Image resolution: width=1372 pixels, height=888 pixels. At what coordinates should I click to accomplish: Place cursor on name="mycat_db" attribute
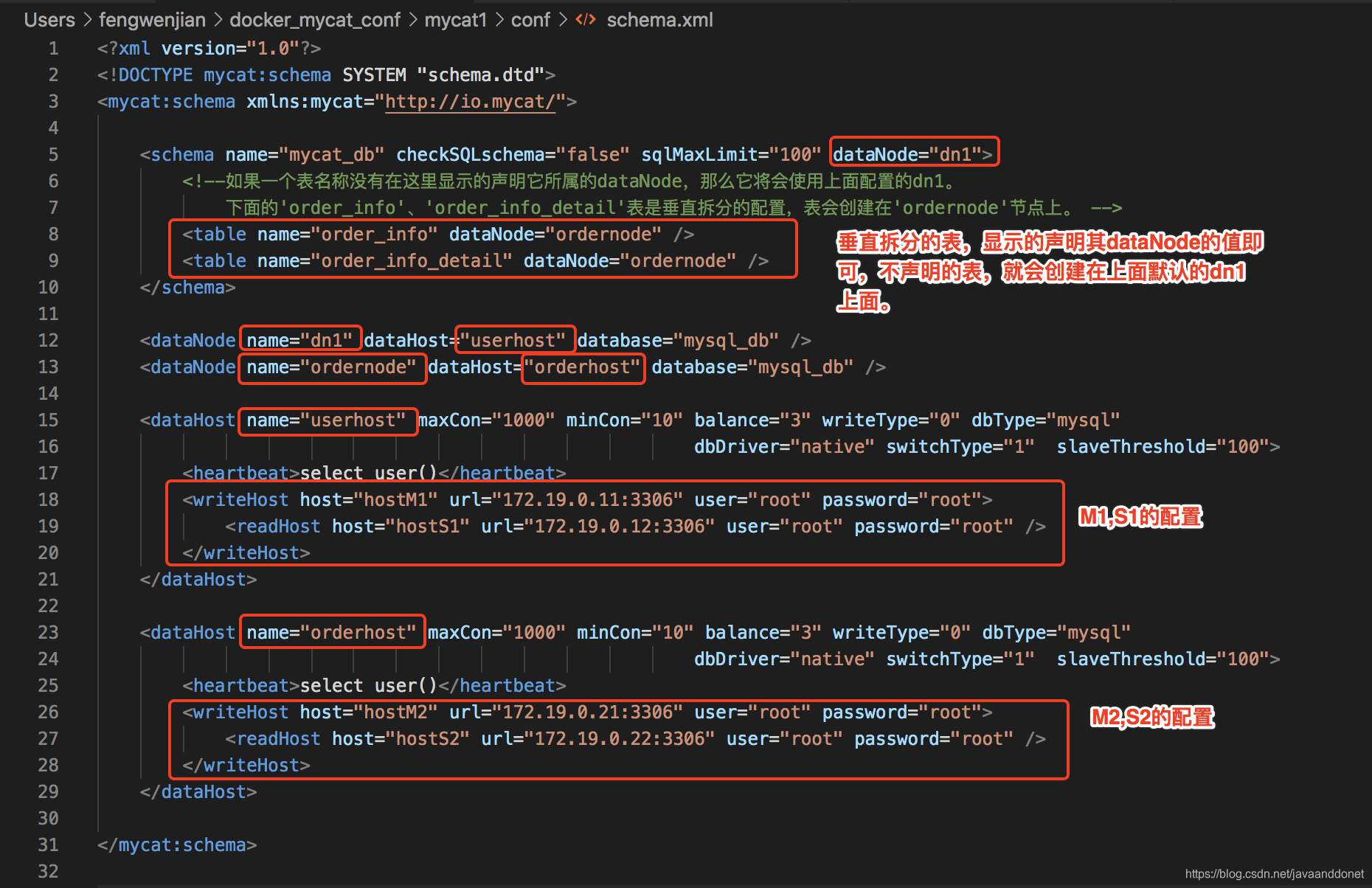tap(305, 155)
